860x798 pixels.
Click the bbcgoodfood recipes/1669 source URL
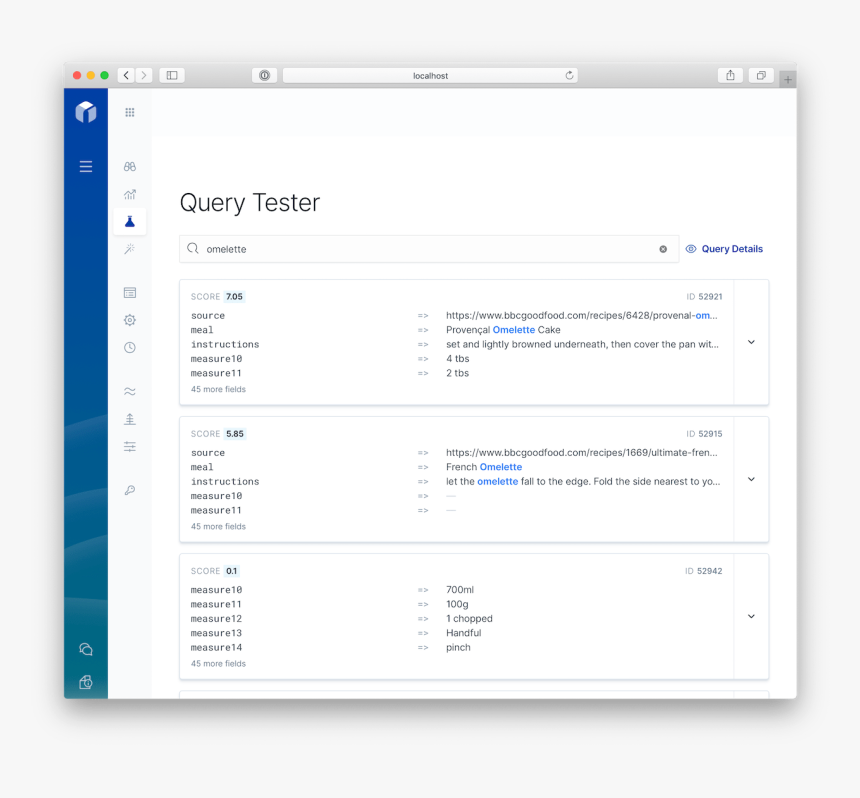[581, 452]
